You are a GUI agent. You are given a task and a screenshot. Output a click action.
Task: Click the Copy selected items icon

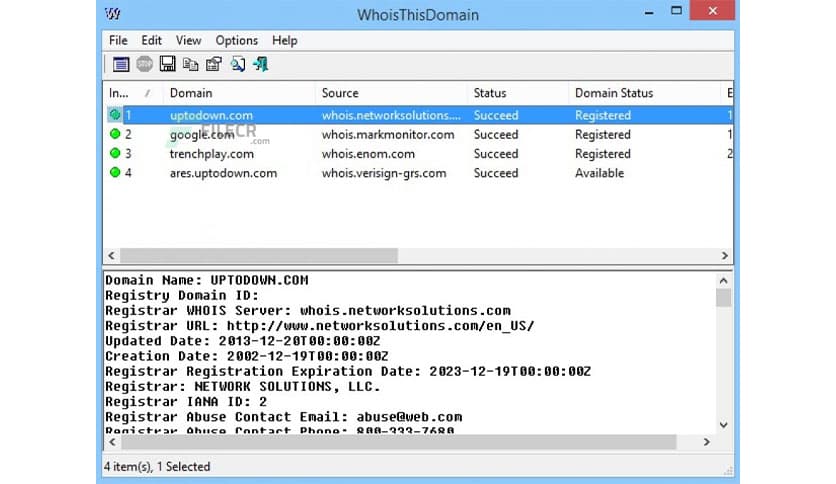click(190, 64)
